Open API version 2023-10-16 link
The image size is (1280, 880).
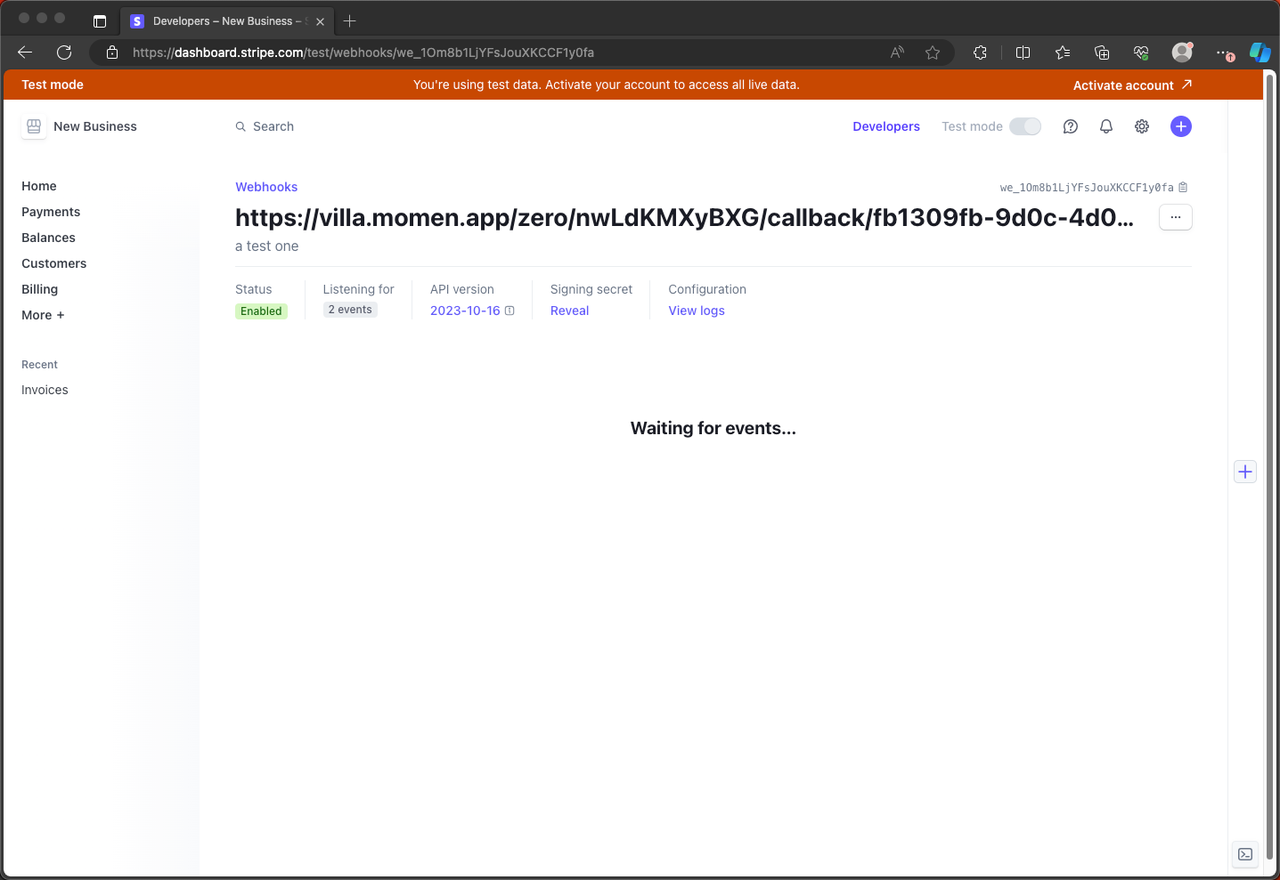click(465, 311)
